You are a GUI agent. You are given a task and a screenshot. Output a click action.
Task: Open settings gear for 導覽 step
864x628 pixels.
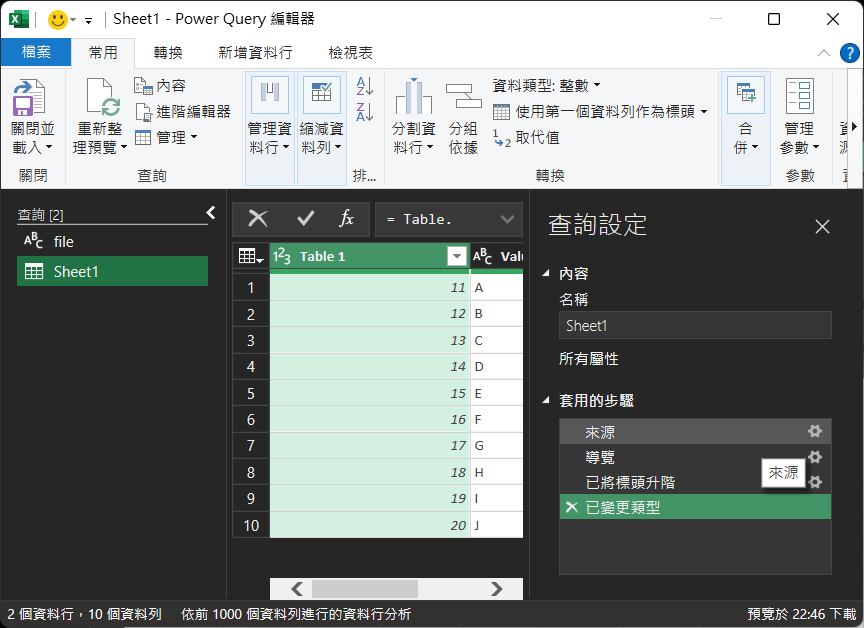click(x=815, y=457)
